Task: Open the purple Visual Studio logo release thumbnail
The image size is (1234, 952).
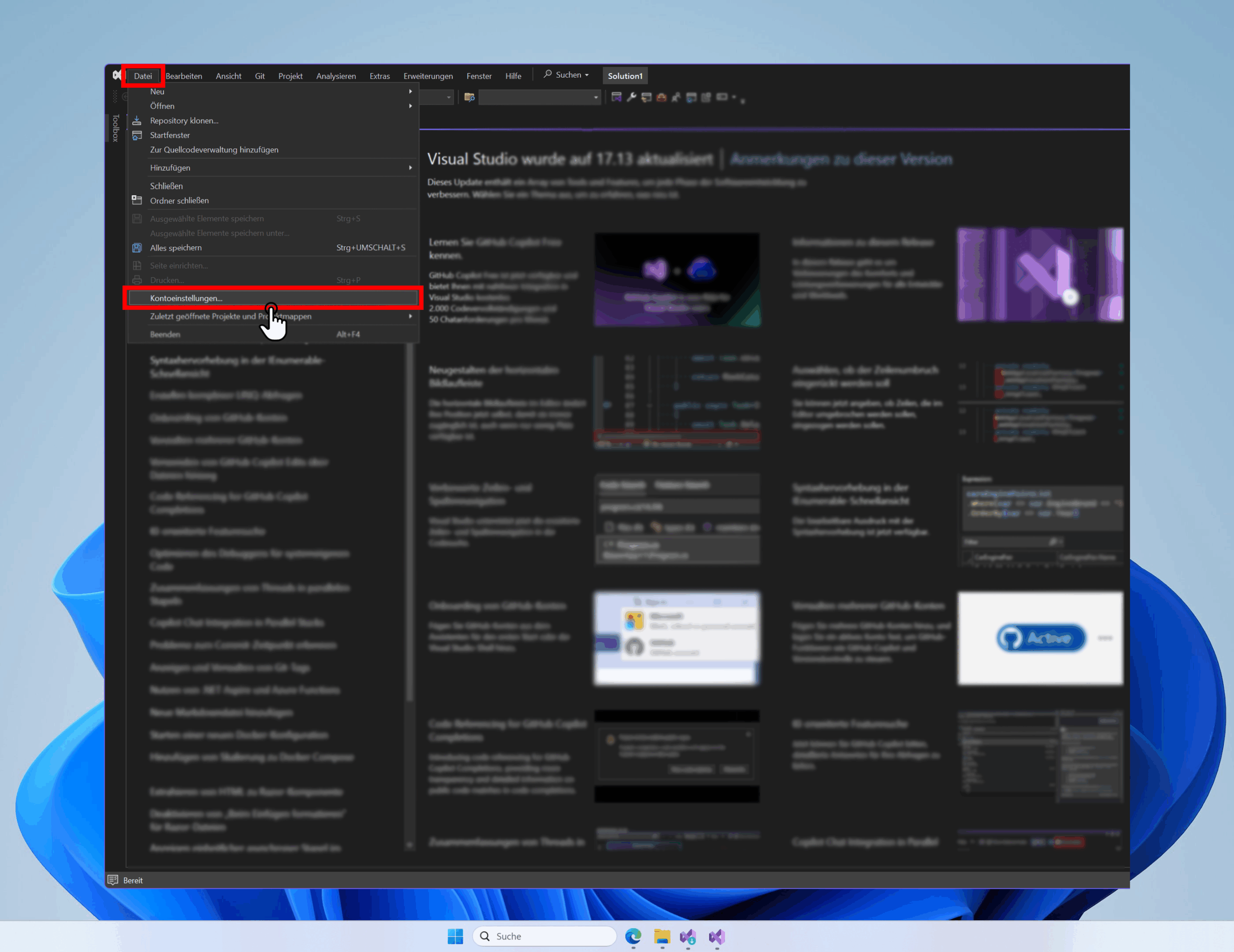Action: click(1040, 275)
